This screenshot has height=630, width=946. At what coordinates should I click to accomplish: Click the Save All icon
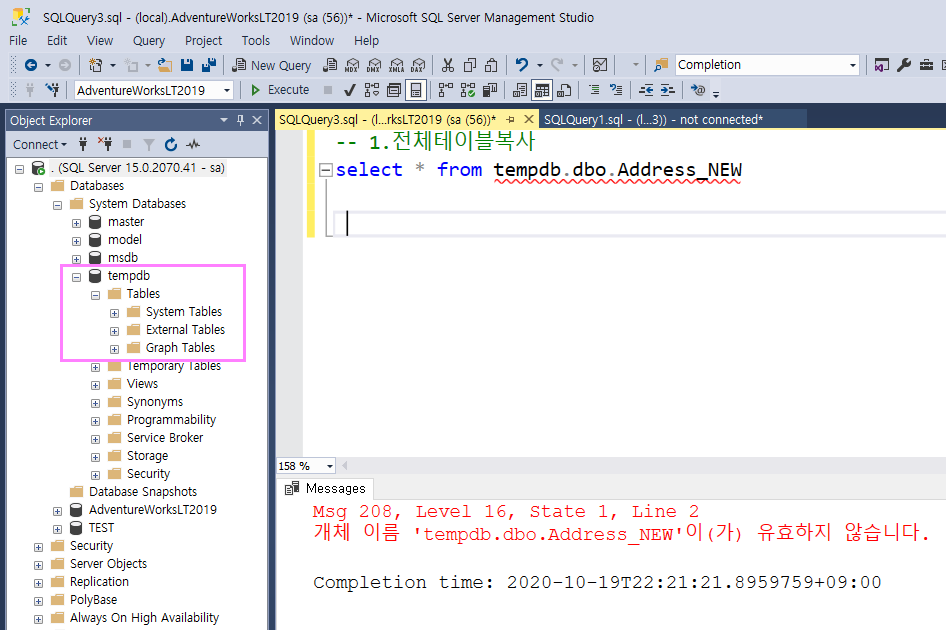click(x=209, y=65)
